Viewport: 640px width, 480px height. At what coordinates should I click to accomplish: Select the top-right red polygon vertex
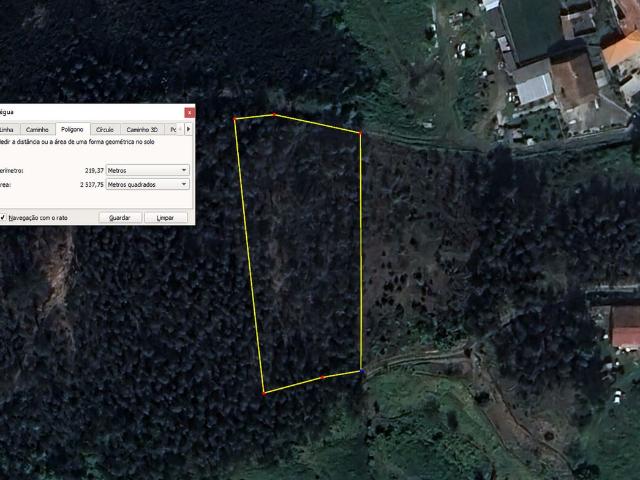360,133
